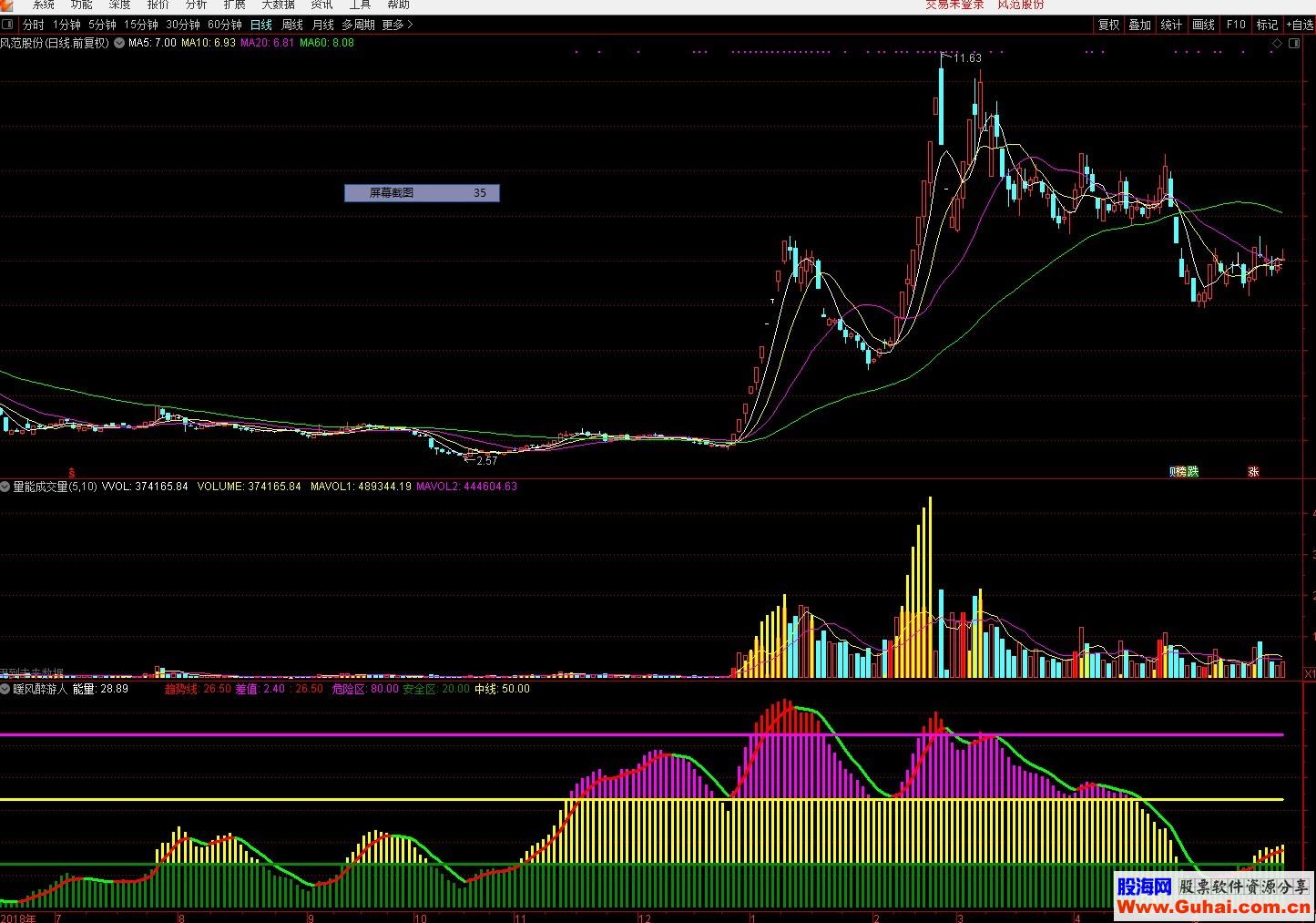
Task: Click the MA10: 6.93 label
Action: pos(209,43)
